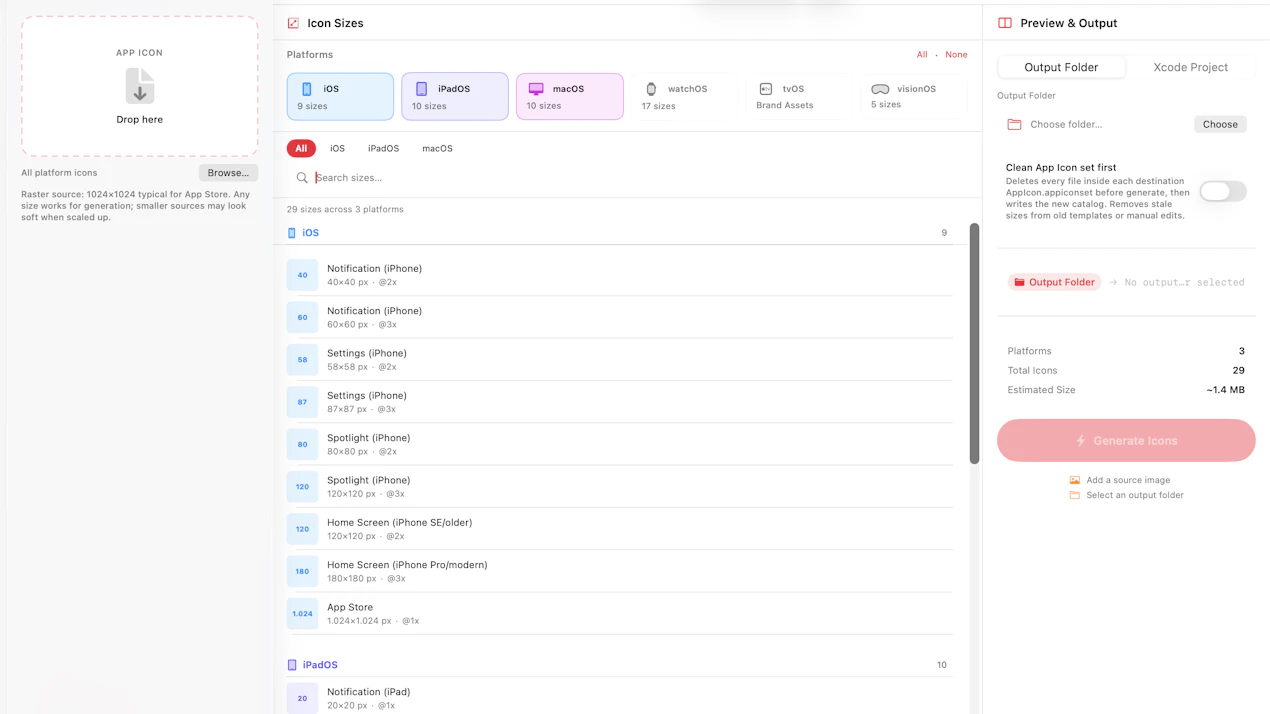1270x714 pixels.
Task: Select Home Screen (iPhone Pro/modern) row
Action: [620, 571]
